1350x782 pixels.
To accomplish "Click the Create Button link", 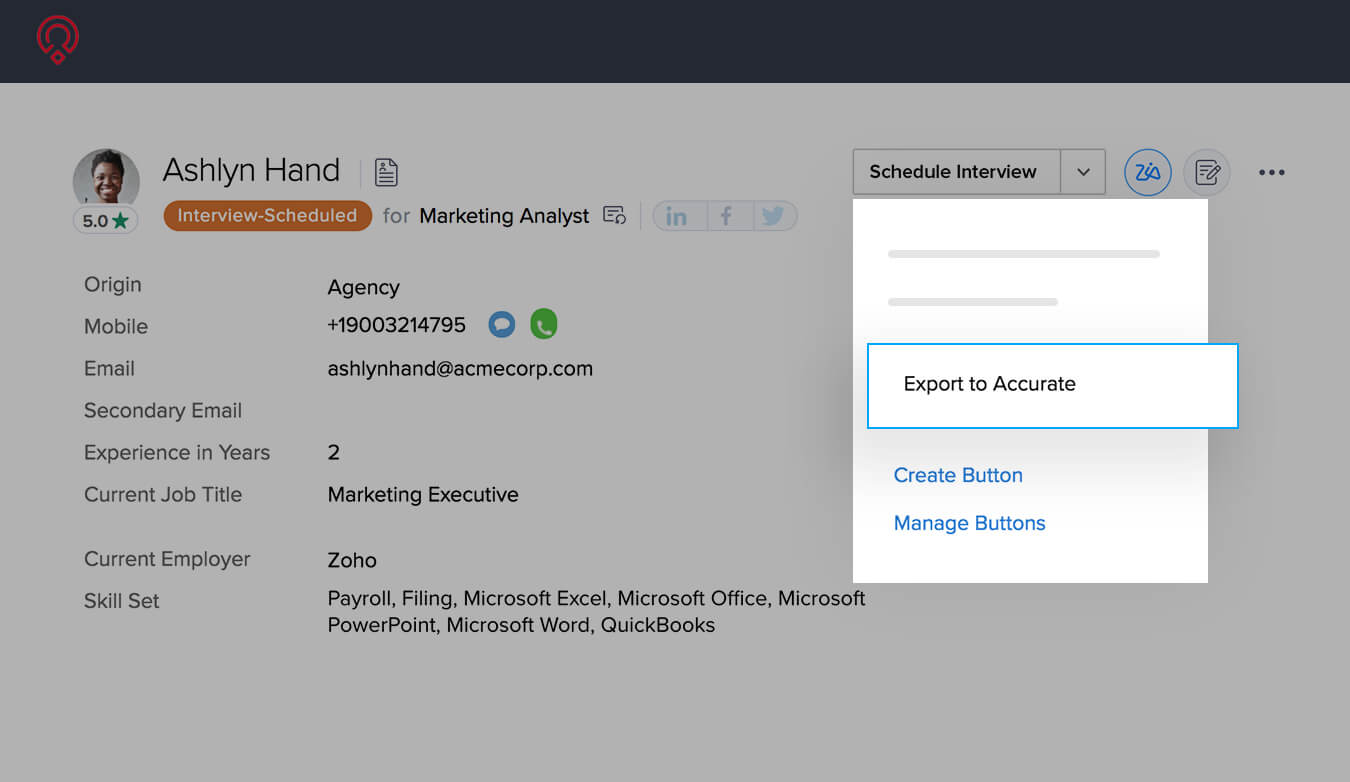I will (x=957, y=476).
